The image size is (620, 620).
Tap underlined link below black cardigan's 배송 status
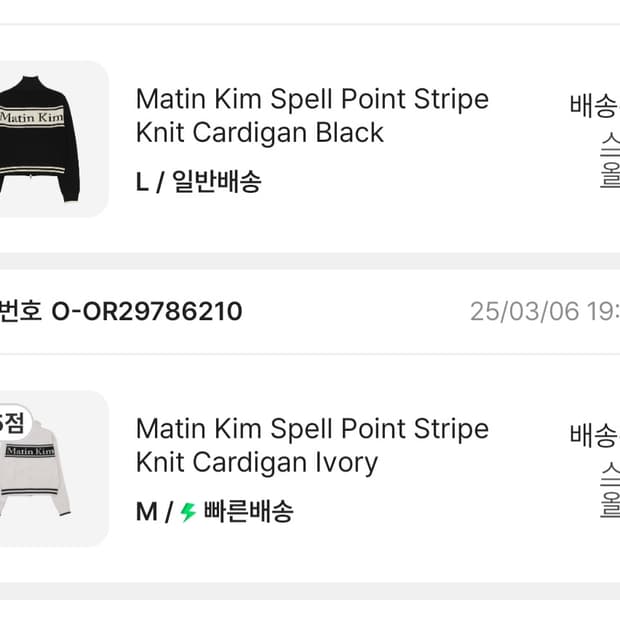click(609, 158)
